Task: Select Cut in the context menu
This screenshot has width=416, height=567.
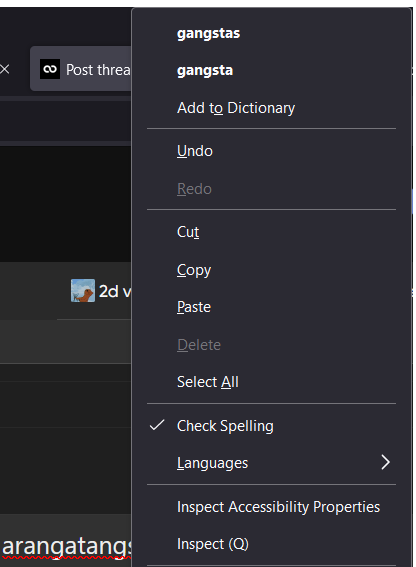Action: pyautogui.click(x=271, y=232)
